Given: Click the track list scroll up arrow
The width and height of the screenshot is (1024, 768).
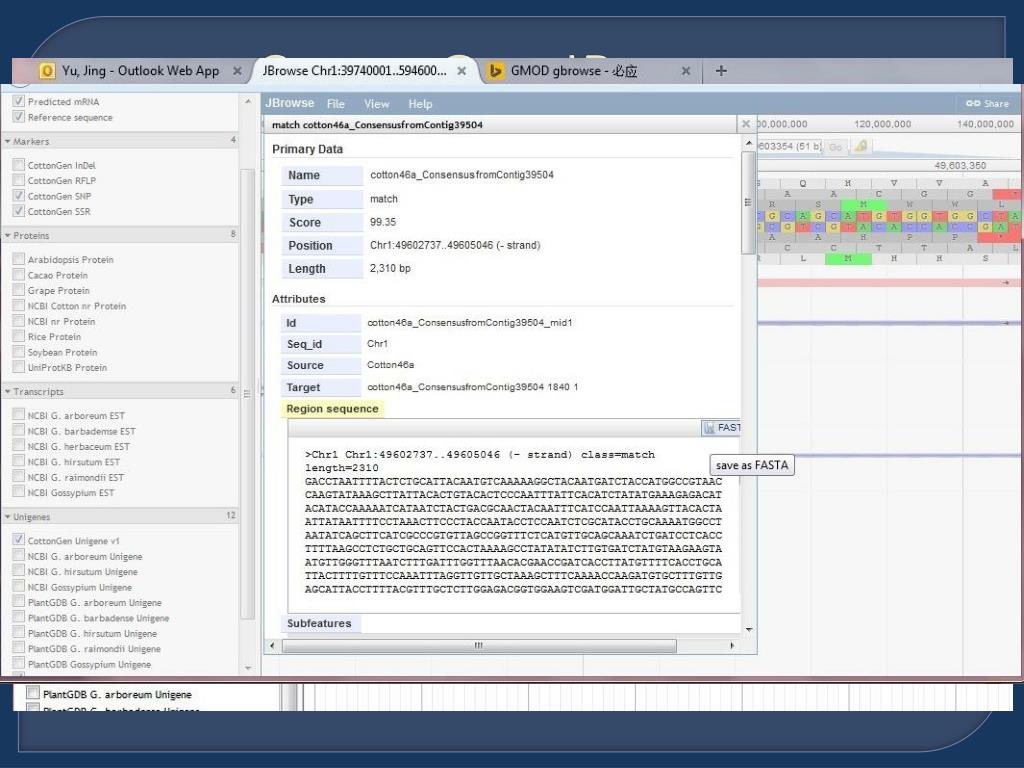Looking at the screenshot, I should tap(248, 102).
